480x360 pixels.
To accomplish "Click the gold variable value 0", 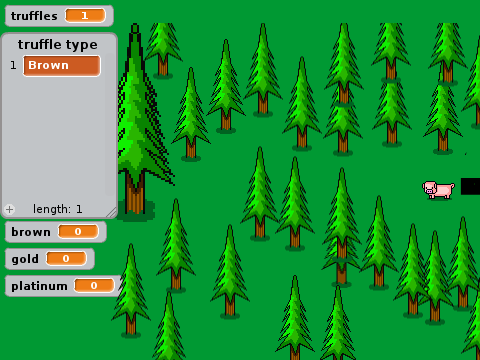I will click(66, 259).
